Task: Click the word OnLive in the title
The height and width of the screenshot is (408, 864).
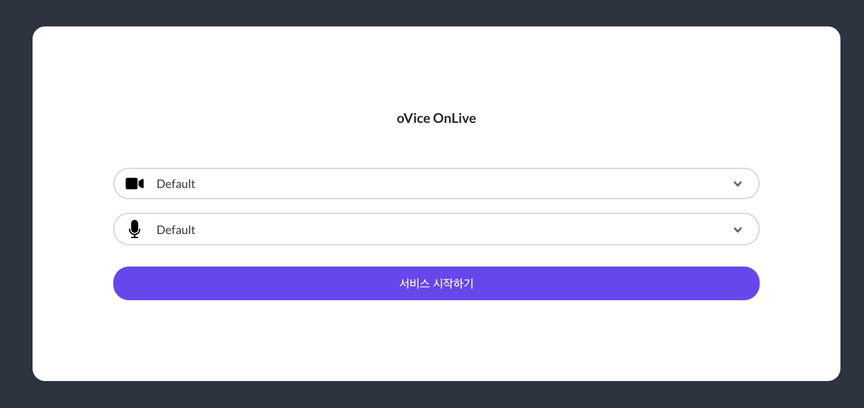Action: 455,119
